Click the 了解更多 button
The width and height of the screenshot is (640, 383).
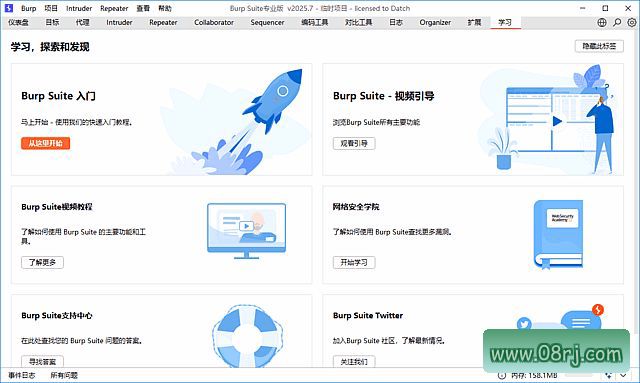click(x=42, y=262)
